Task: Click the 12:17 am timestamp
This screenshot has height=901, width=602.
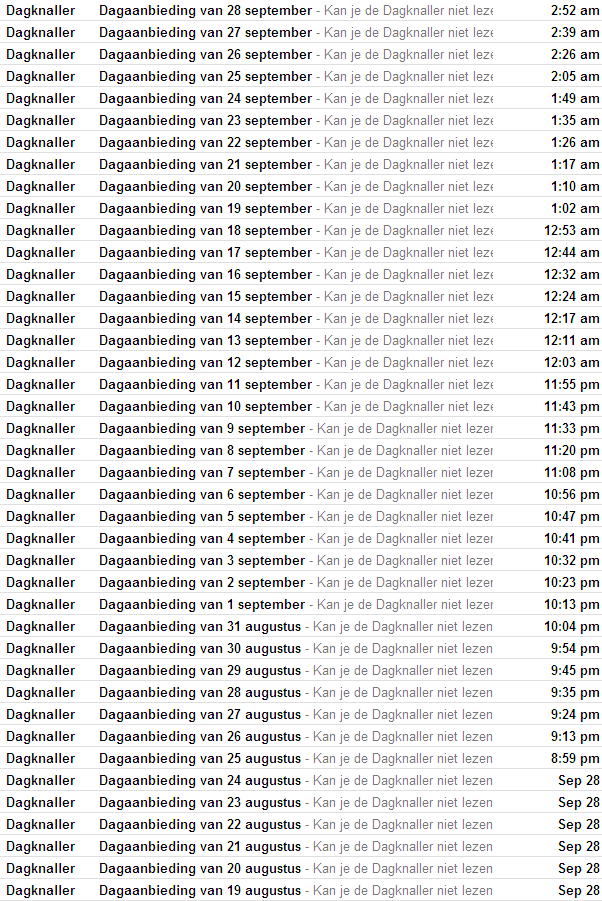Action: (x=572, y=318)
